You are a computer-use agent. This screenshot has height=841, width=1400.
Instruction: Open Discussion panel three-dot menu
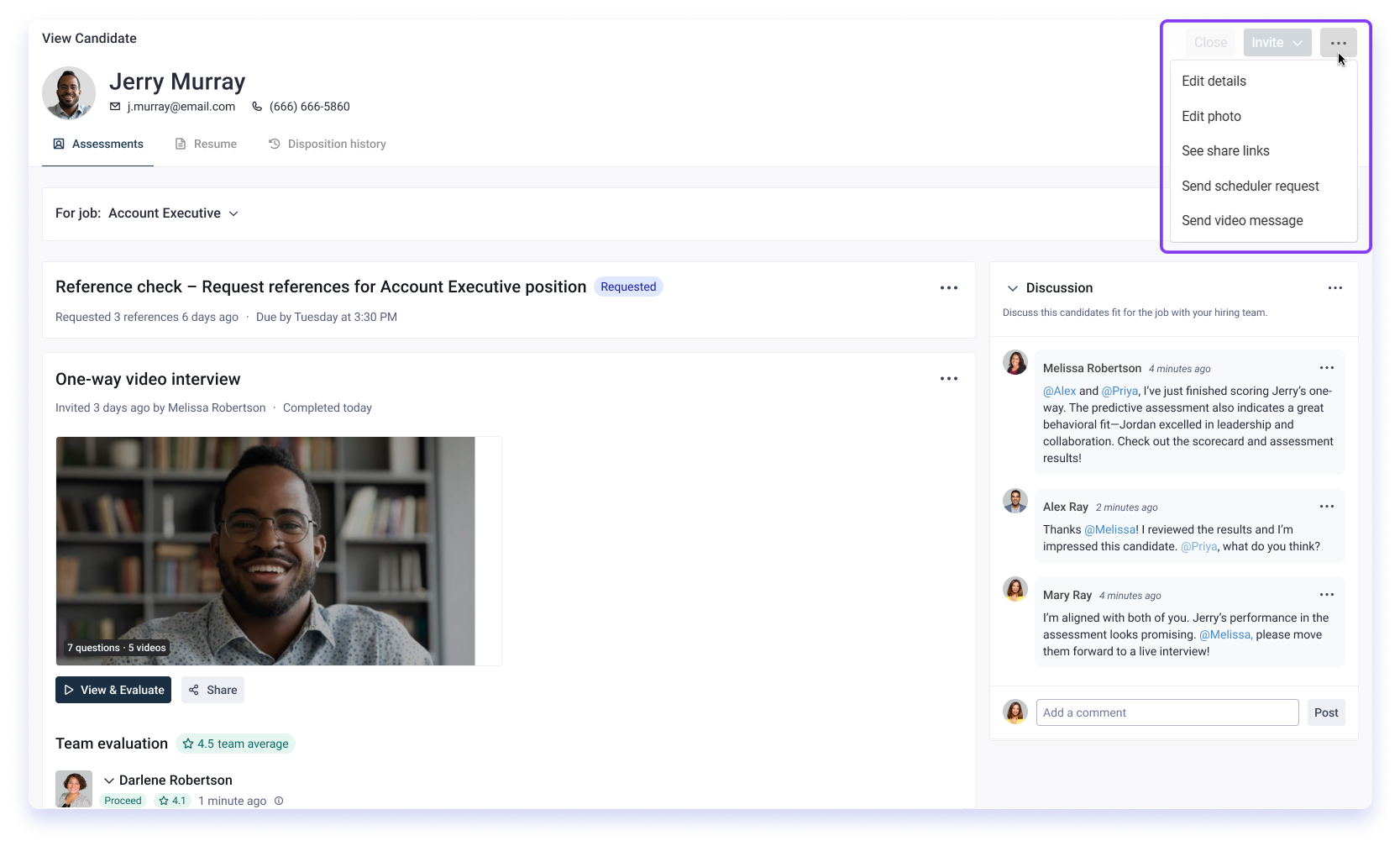pyautogui.click(x=1335, y=287)
